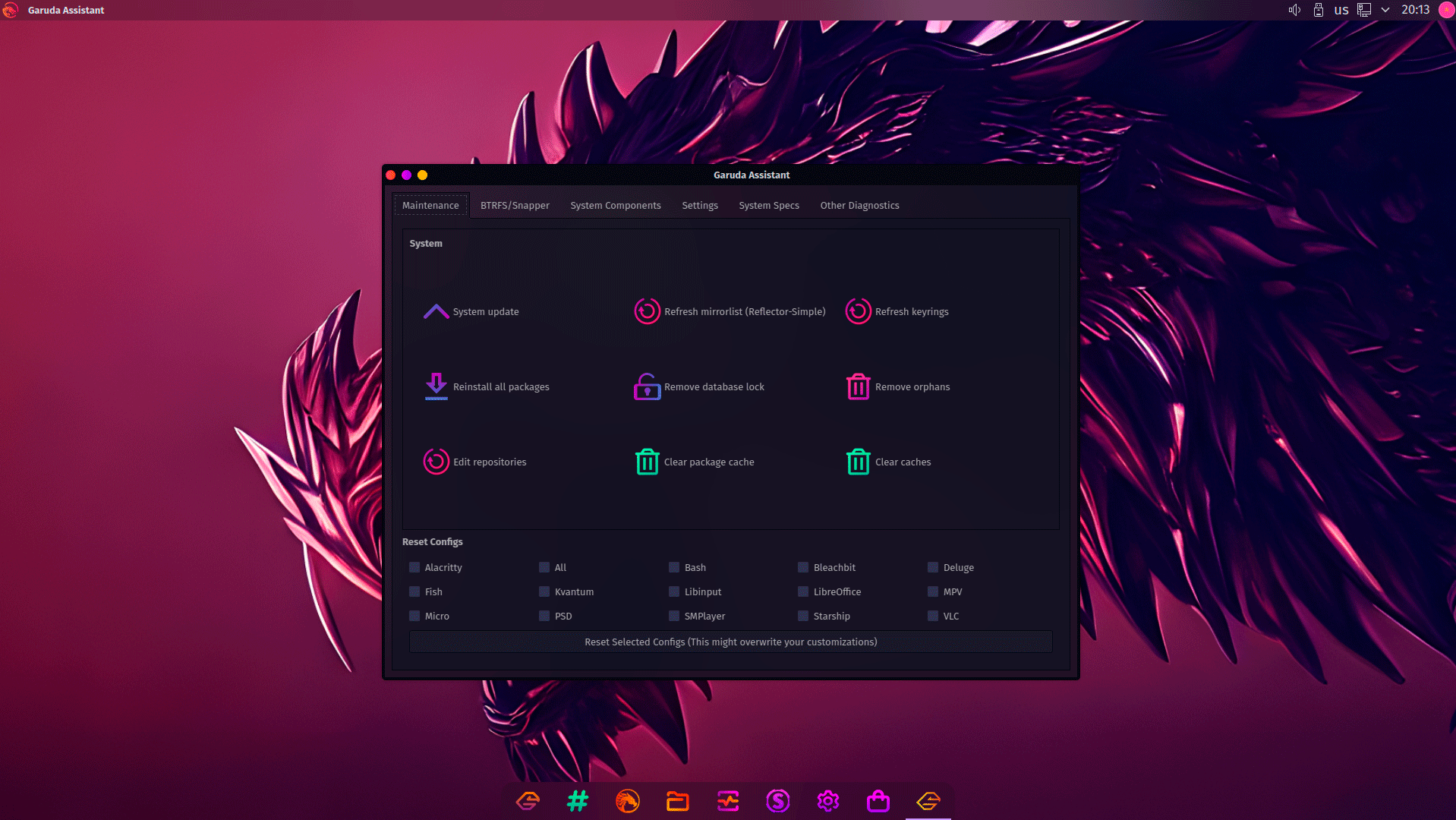Click the Reset Selected Configs button
This screenshot has width=1456, height=820.
pos(731,642)
